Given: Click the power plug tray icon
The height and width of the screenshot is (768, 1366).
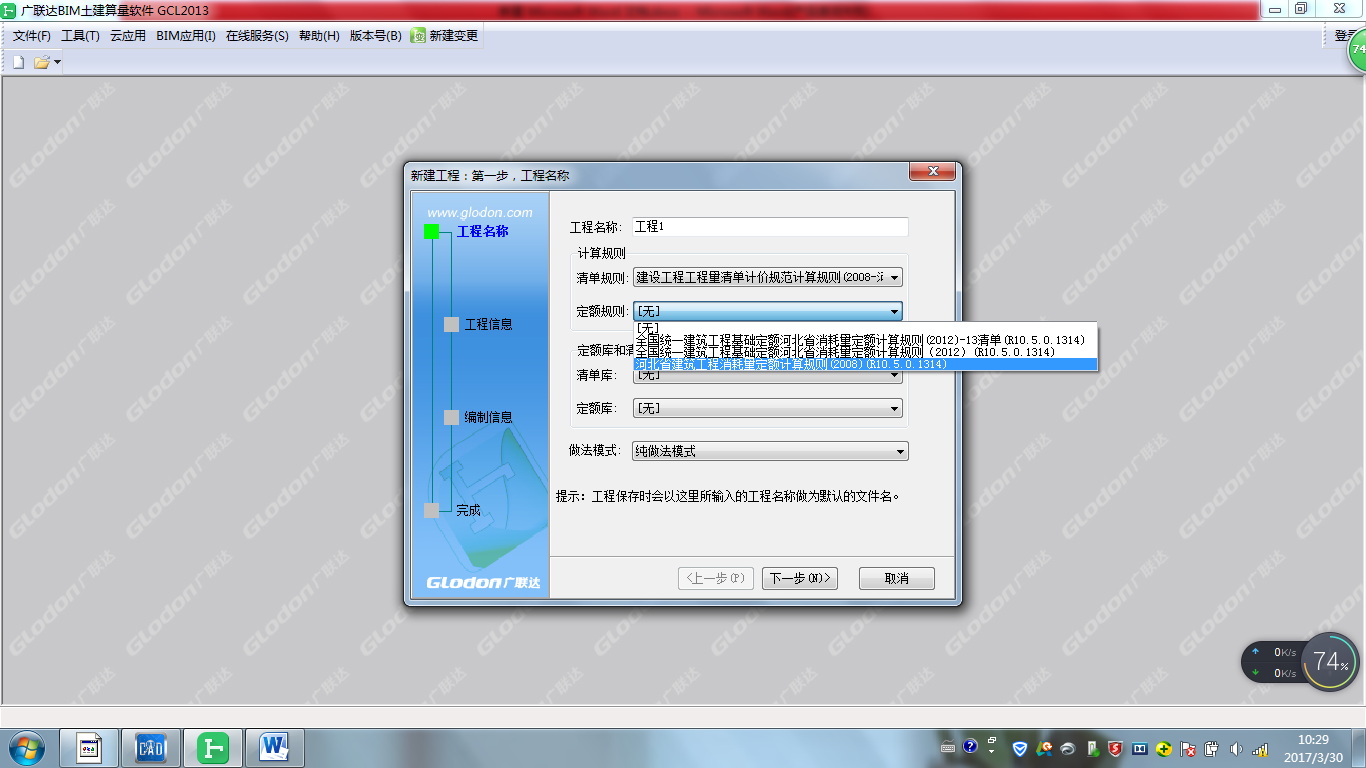Looking at the screenshot, I should pos(1212,748).
